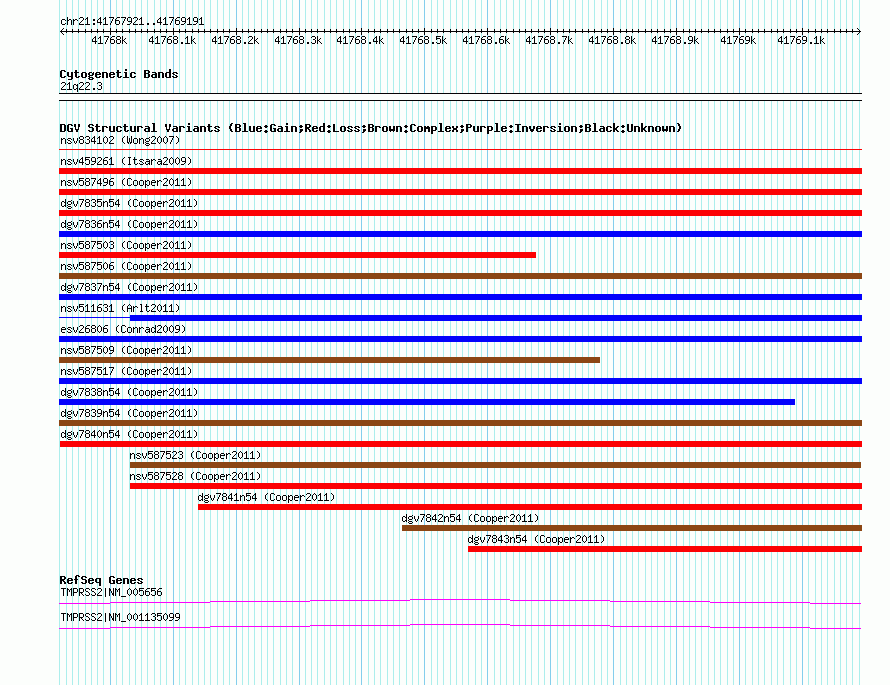Click the 41769.1k ruler position
The image size is (890, 685).
[801, 40]
